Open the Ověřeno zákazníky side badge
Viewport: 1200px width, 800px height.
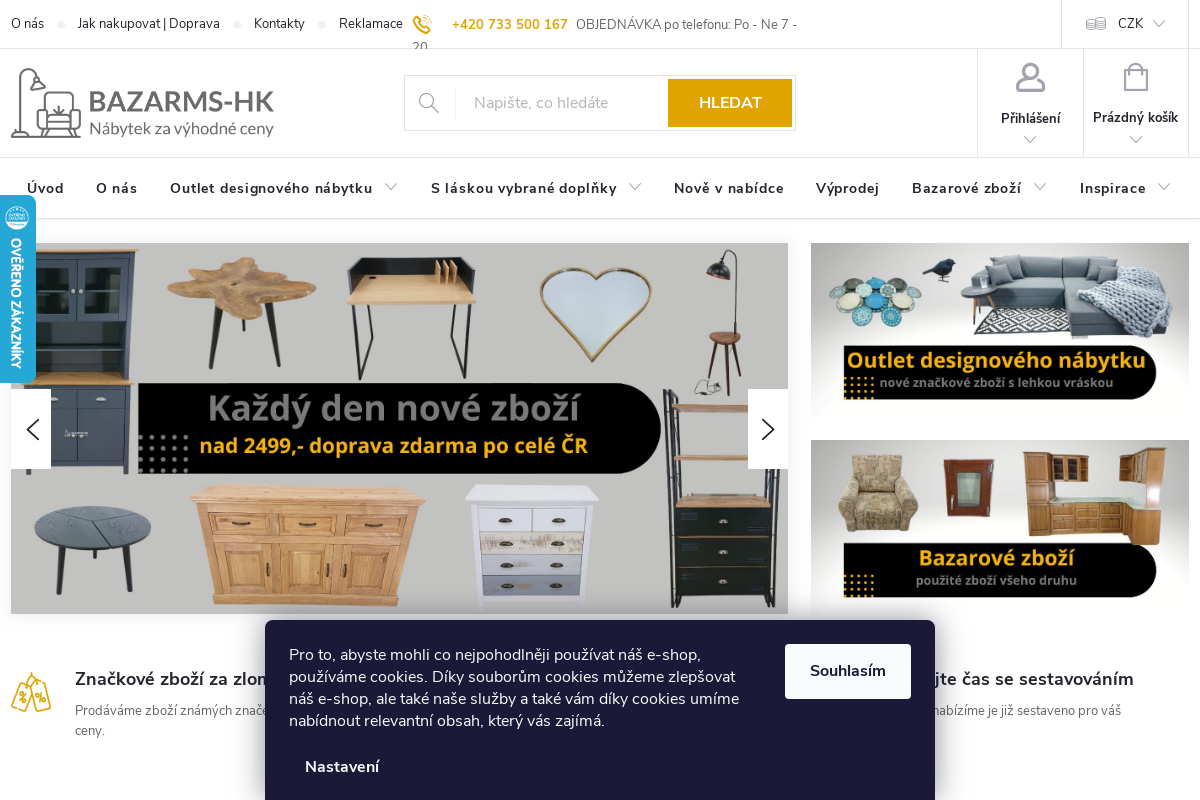coord(17,289)
